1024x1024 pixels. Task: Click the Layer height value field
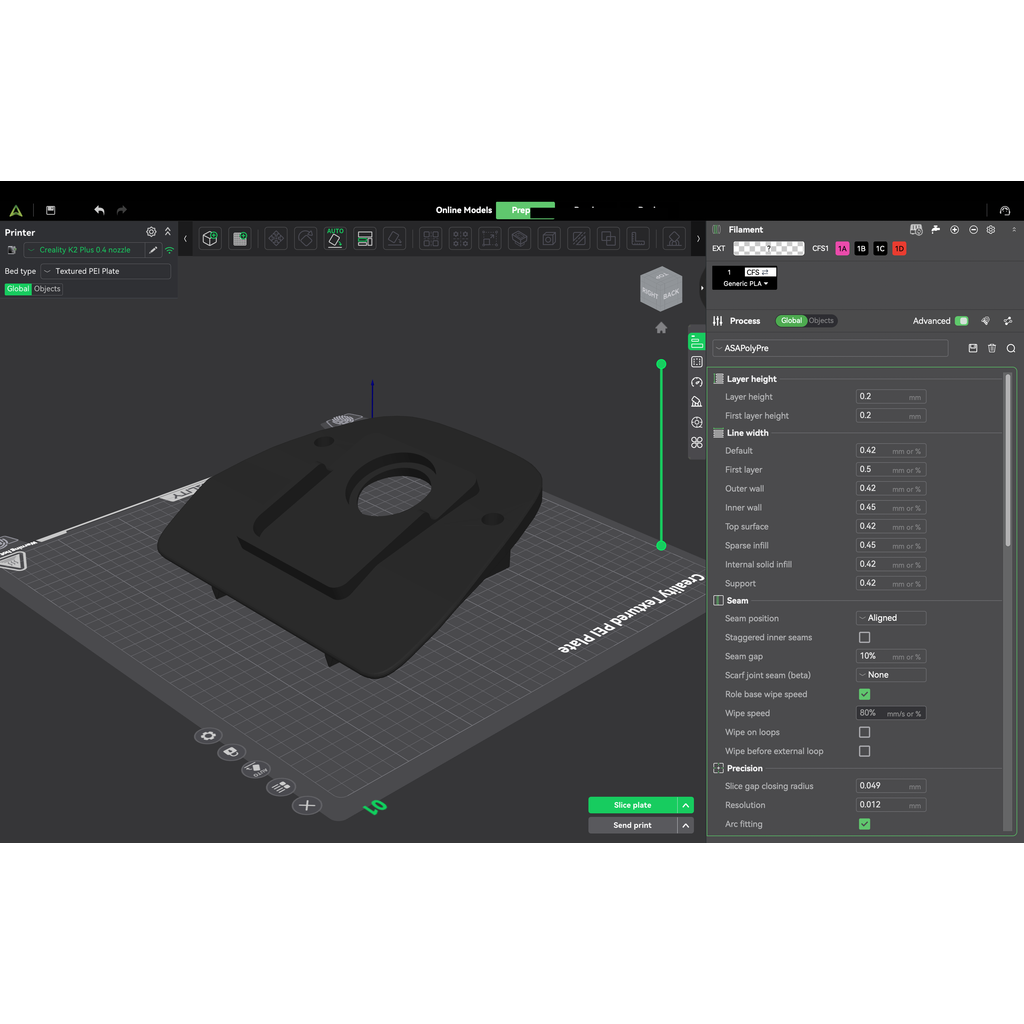[891, 397]
